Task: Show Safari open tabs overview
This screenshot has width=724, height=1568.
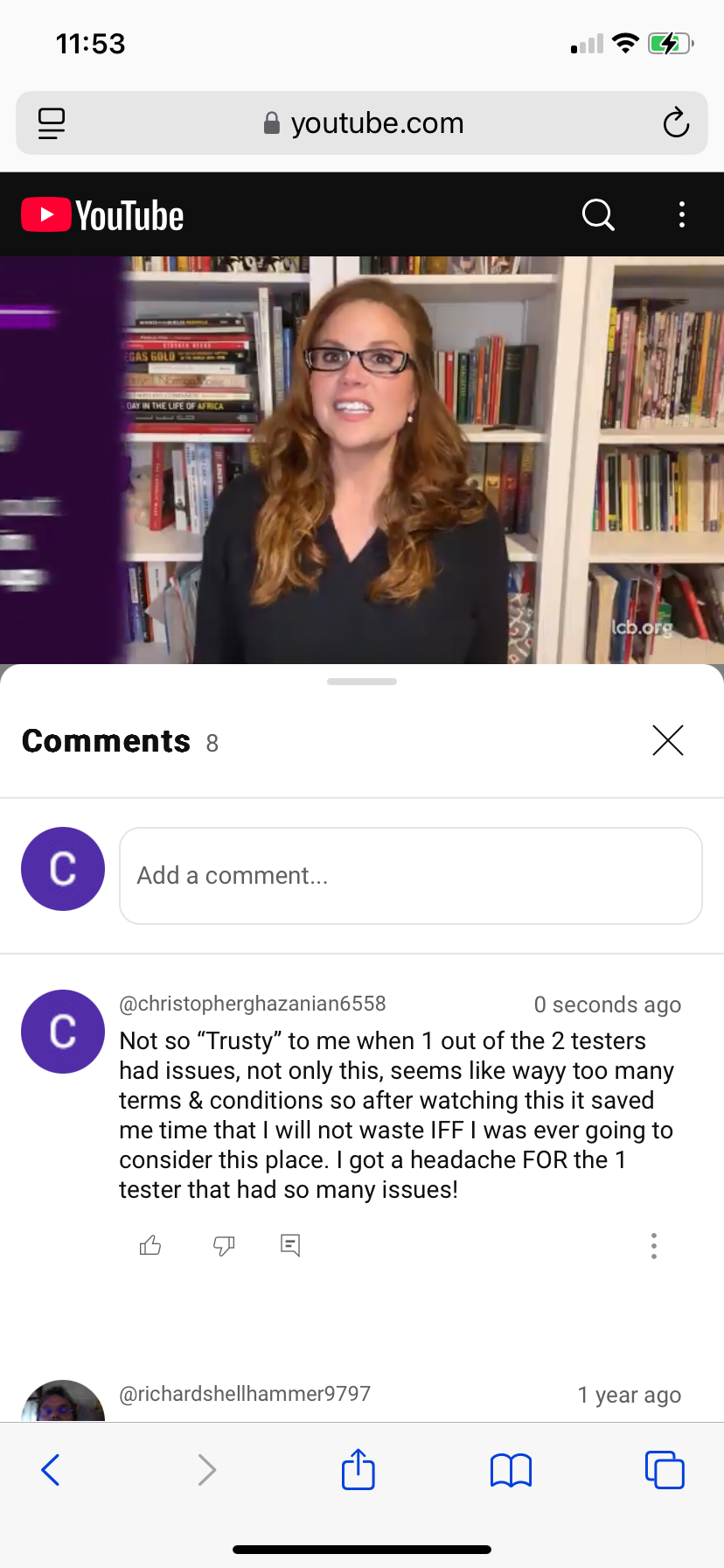Action: click(665, 1470)
